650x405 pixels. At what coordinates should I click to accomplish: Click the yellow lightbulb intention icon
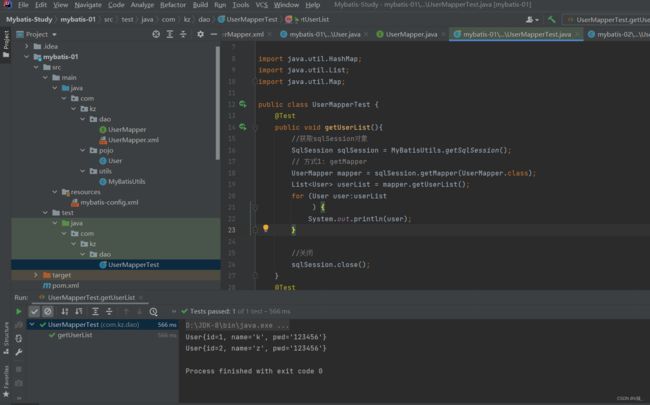coord(266,228)
